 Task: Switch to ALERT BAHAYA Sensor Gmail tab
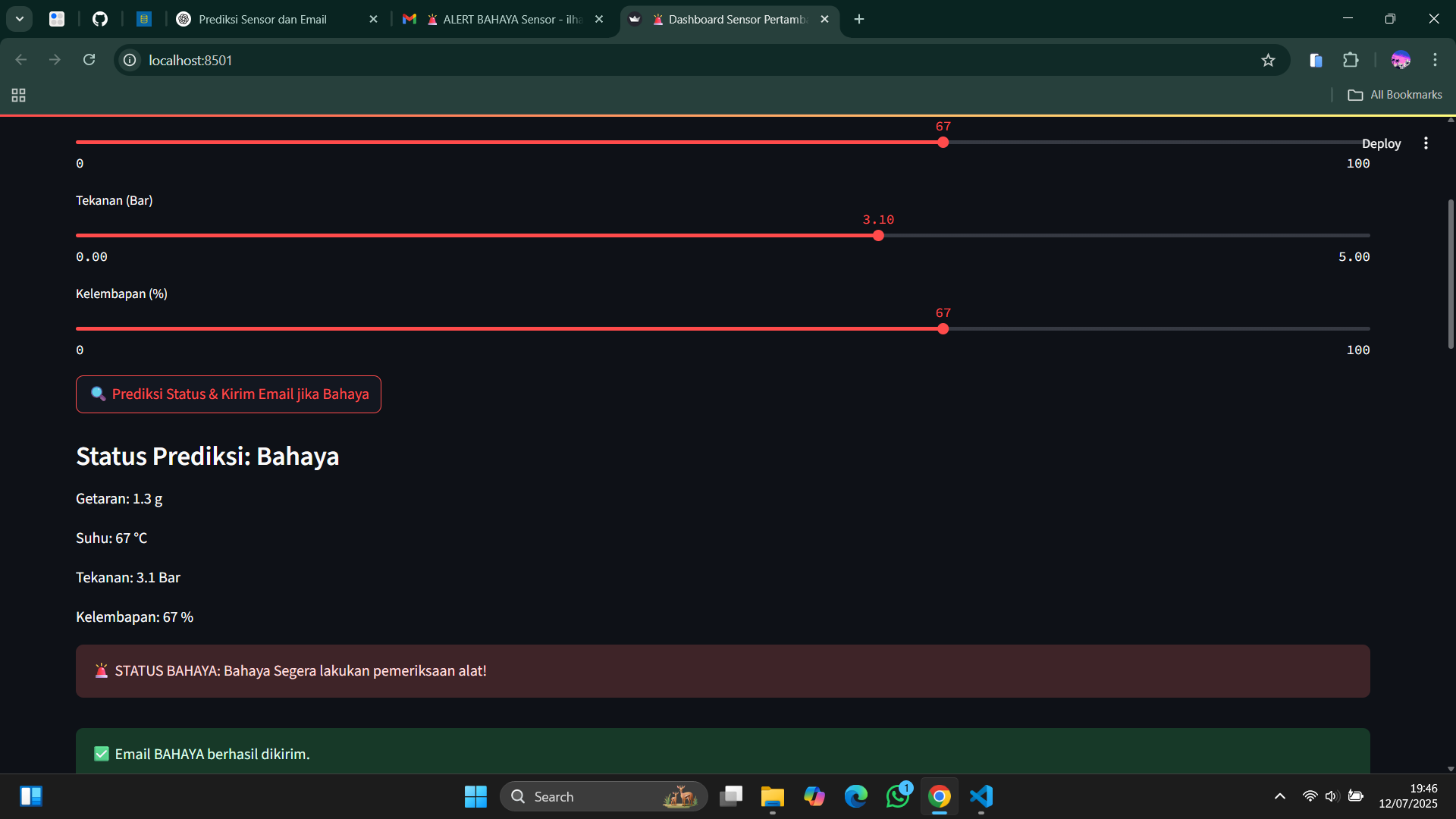point(504,20)
